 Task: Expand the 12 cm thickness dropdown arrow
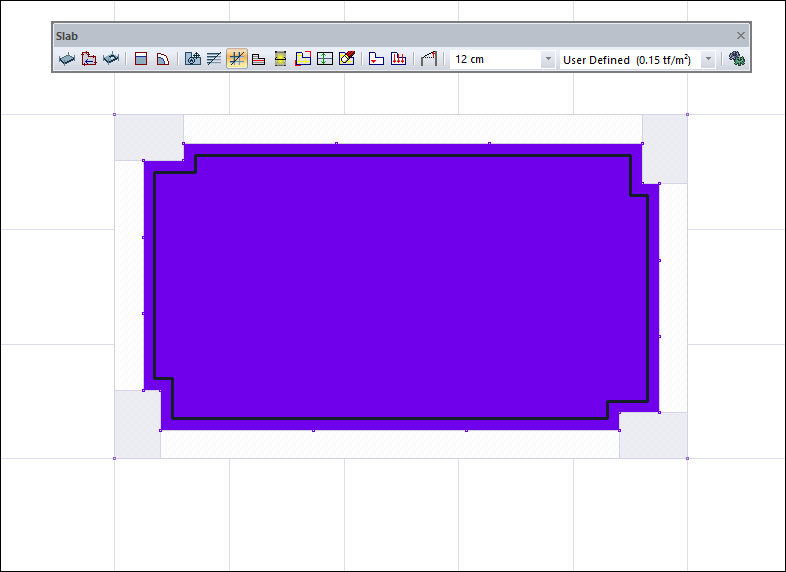547,60
